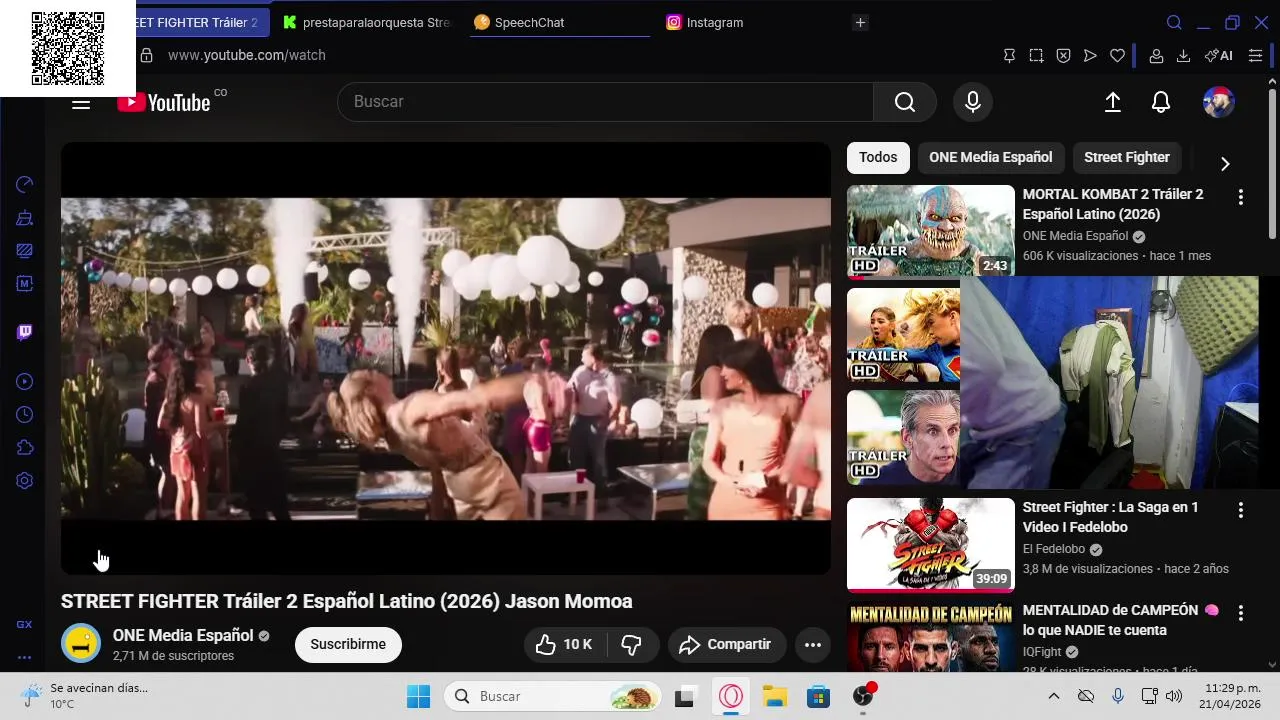Open sidebar three-dots setup menu

(25, 657)
